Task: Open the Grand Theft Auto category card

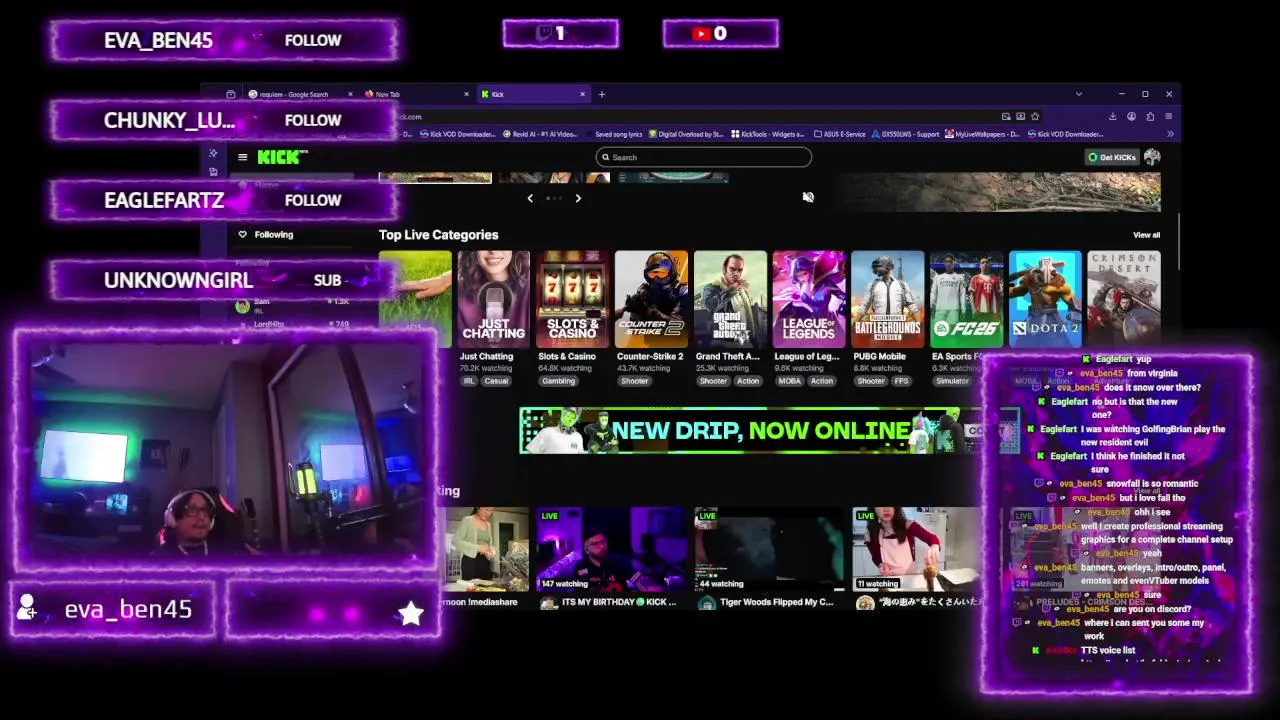Action: click(730, 299)
